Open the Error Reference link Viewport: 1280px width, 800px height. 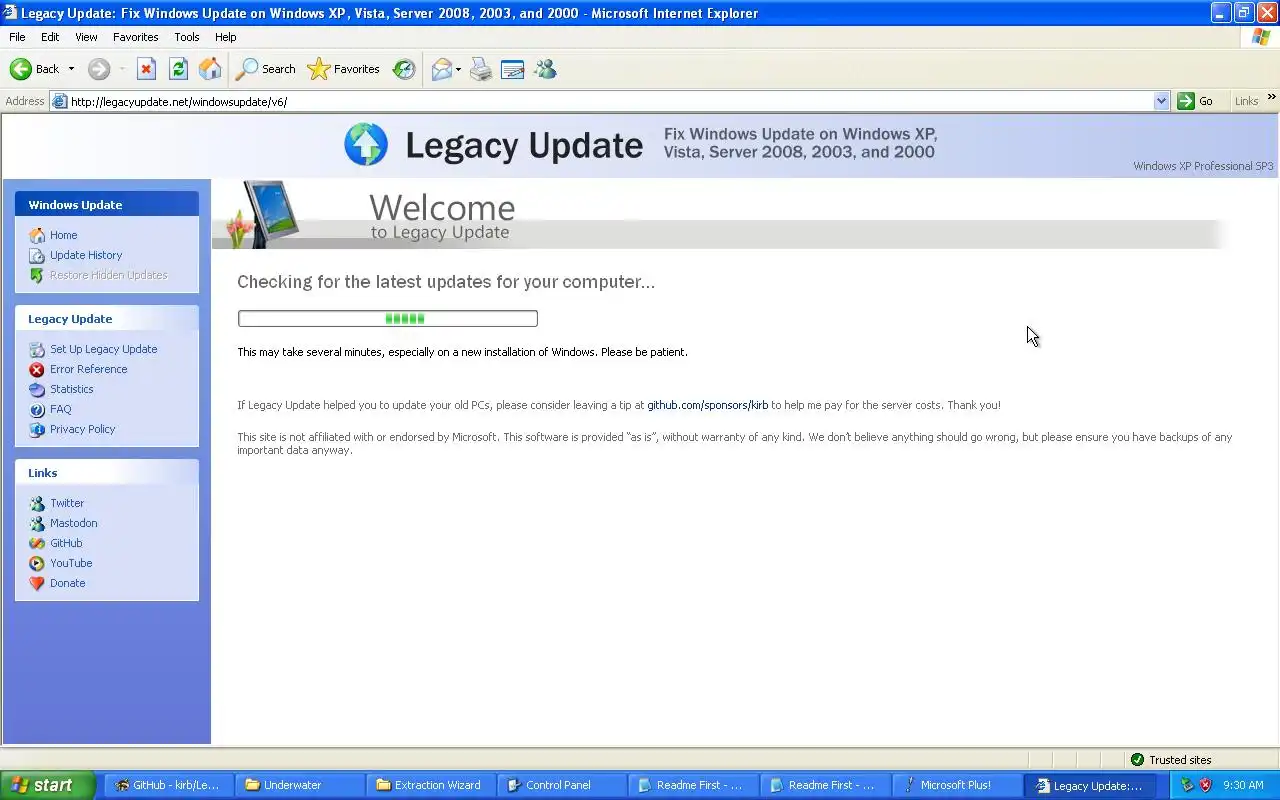click(x=89, y=369)
